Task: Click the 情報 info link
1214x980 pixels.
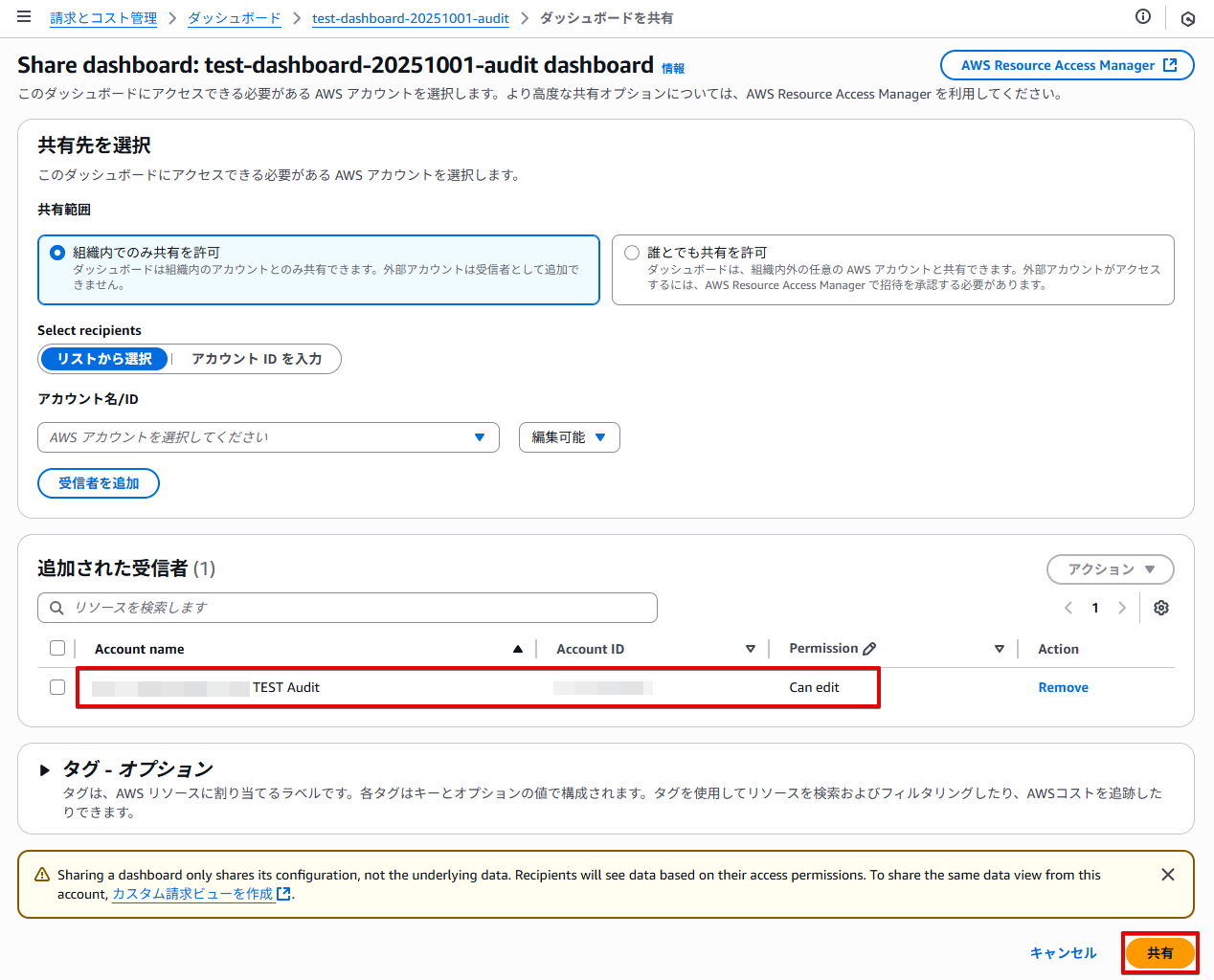Action: (x=673, y=69)
